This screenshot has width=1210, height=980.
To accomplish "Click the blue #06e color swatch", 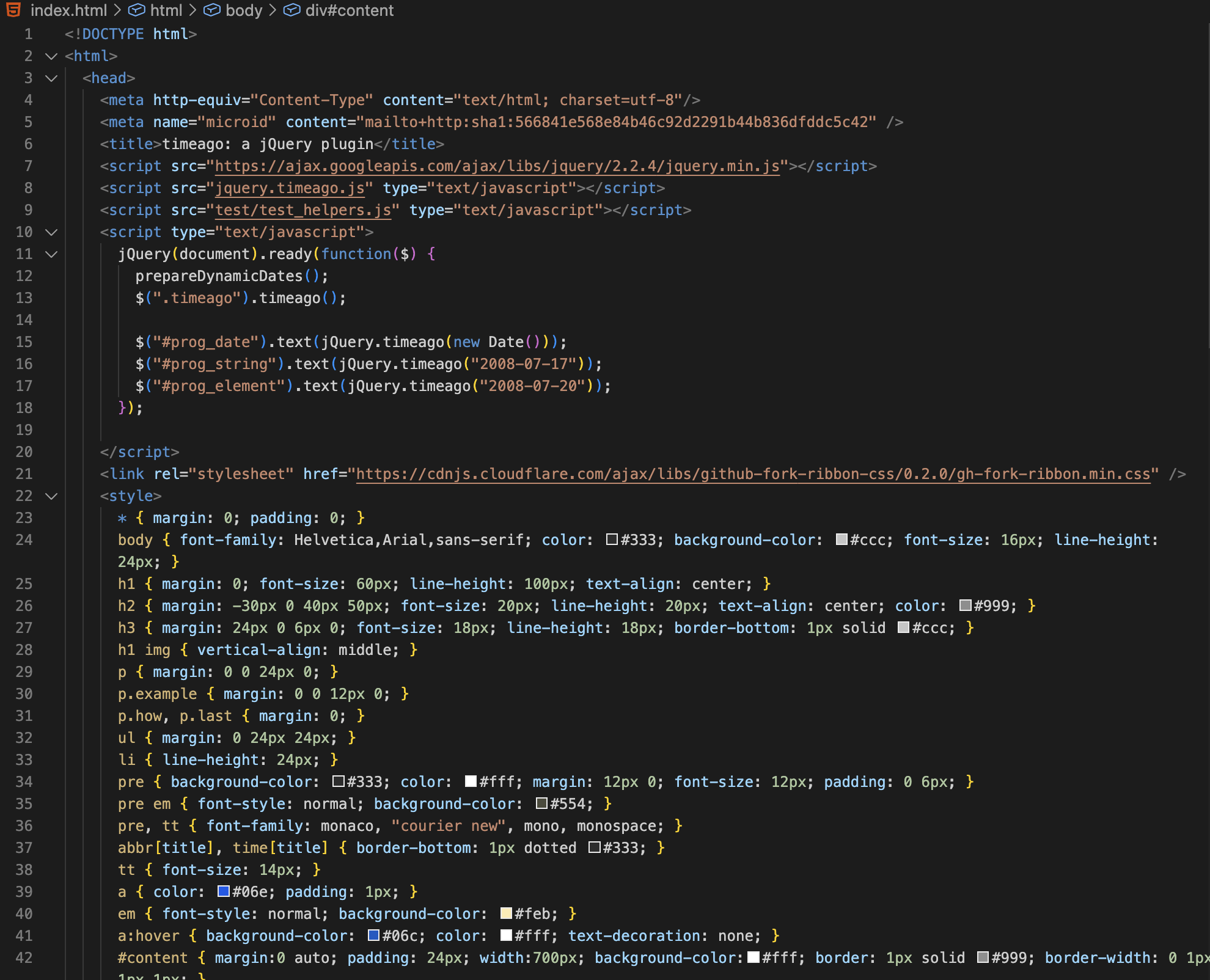I will [223, 891].
